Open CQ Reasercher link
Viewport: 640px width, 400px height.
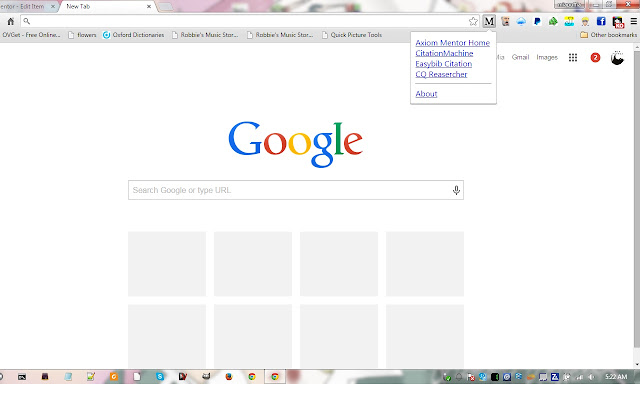click(x=441, y=74)
